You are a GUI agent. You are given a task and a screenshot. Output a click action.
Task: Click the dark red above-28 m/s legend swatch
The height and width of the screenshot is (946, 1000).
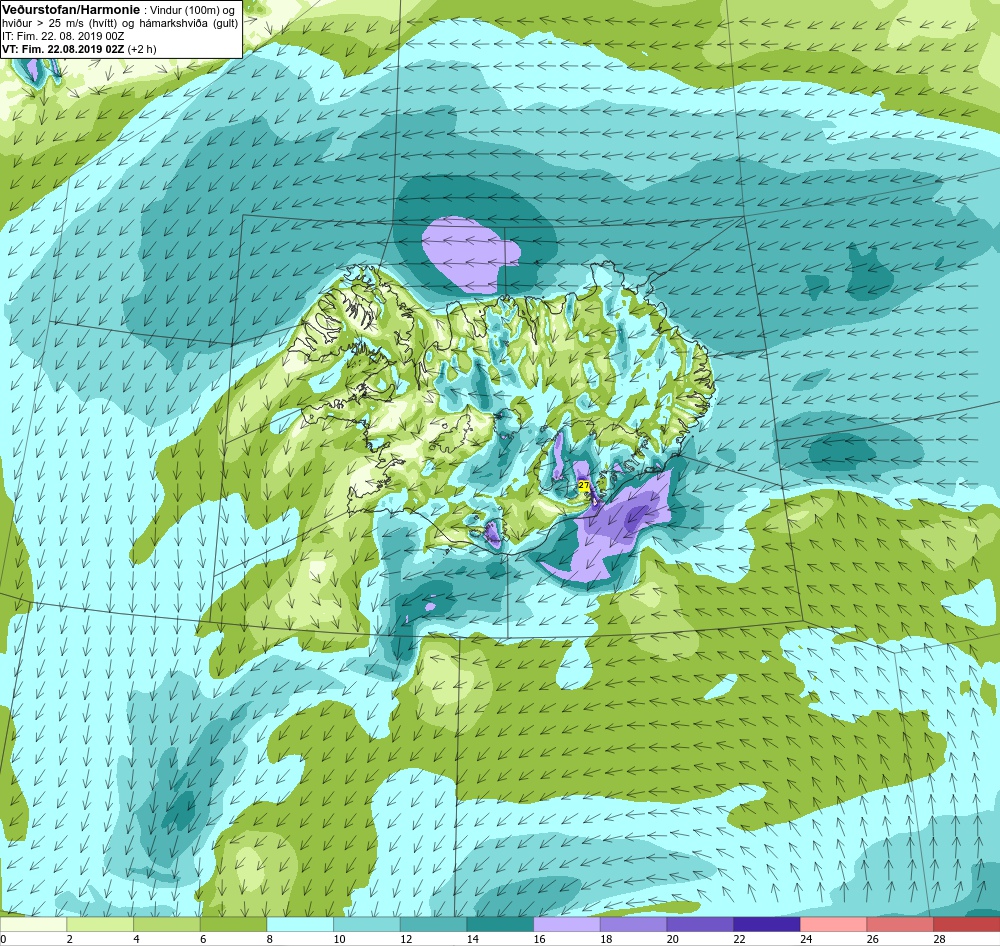click(x=966, y=924)
